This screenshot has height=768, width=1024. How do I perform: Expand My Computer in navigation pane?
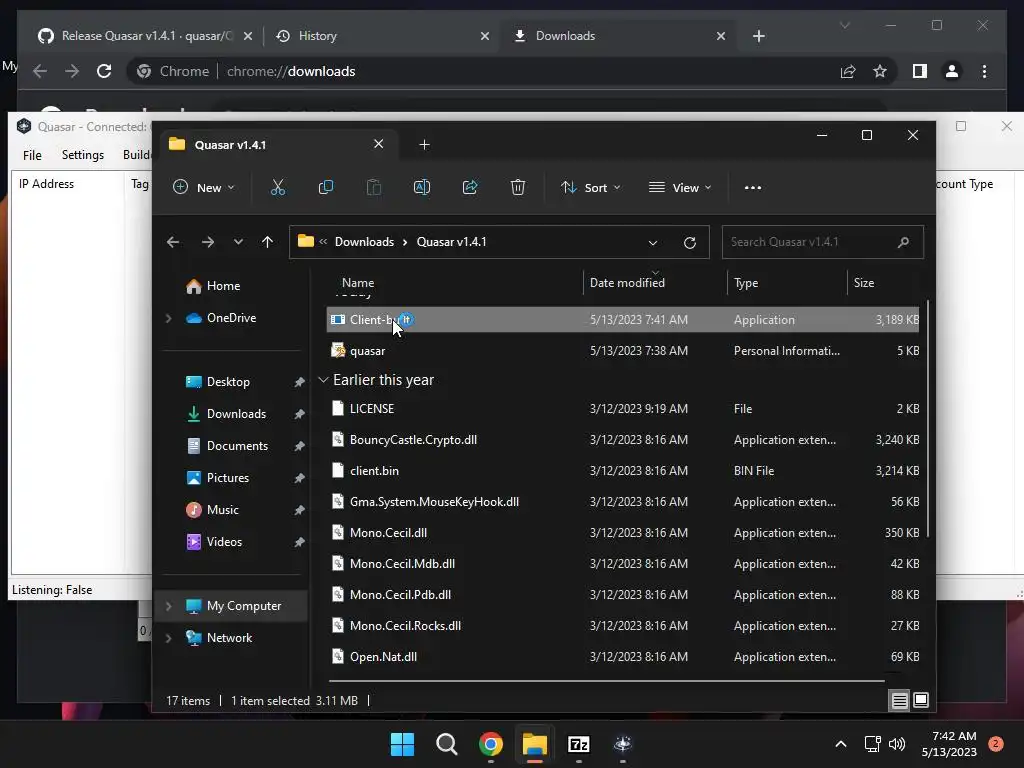pyautogui.click(x=168, y=606)
